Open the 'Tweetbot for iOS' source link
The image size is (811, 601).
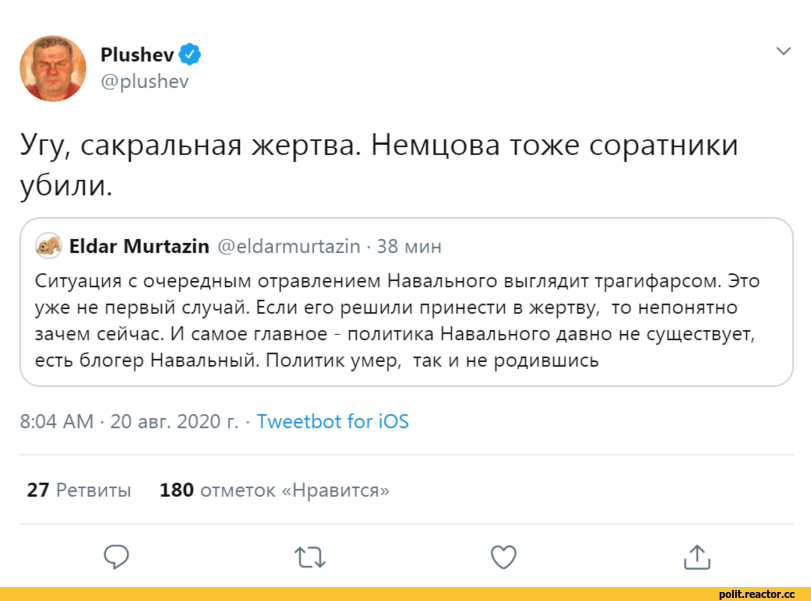(x=333, y=421)
